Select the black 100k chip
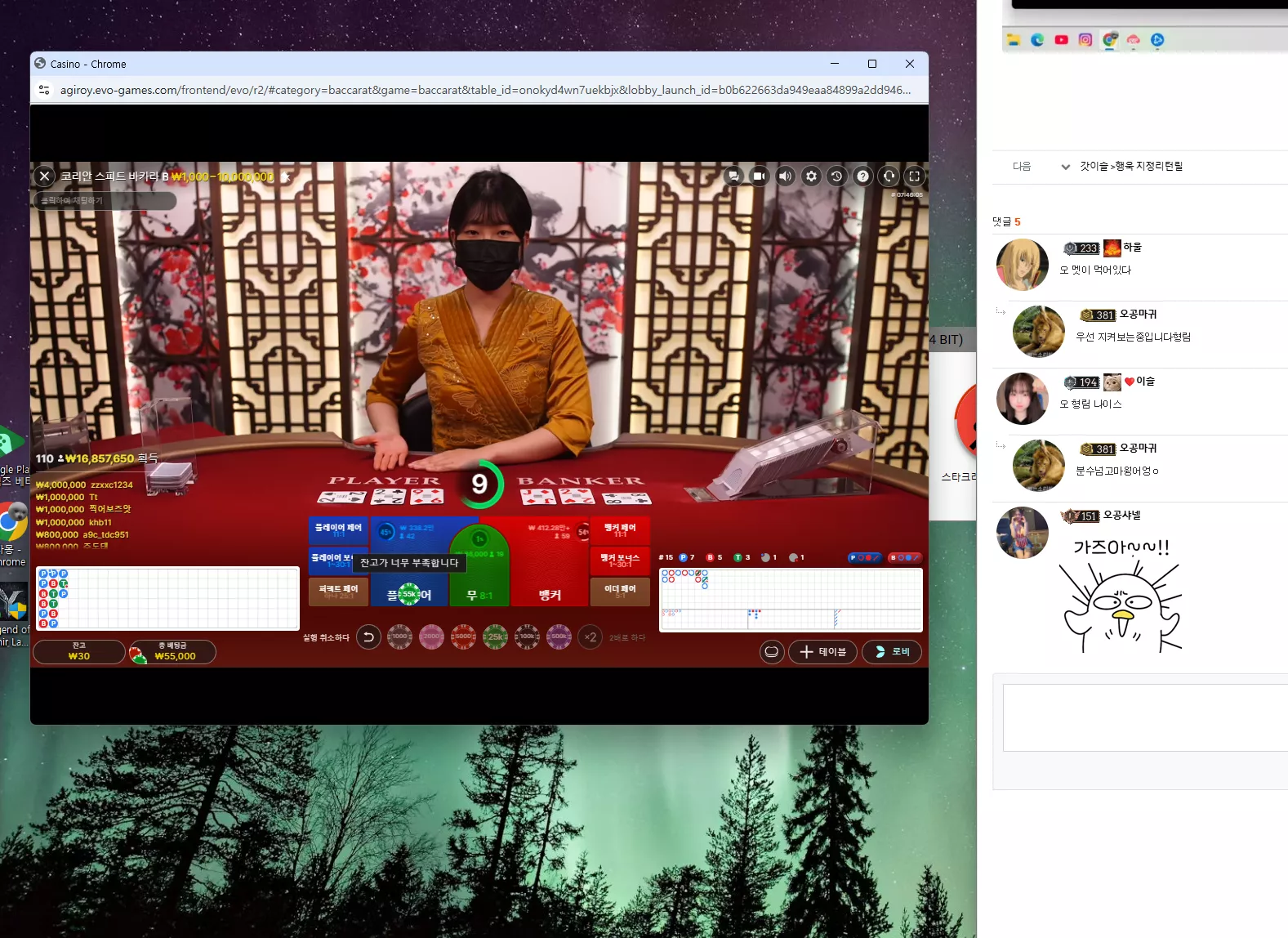This screenshot has height=938, width=1288. point(527,636)
